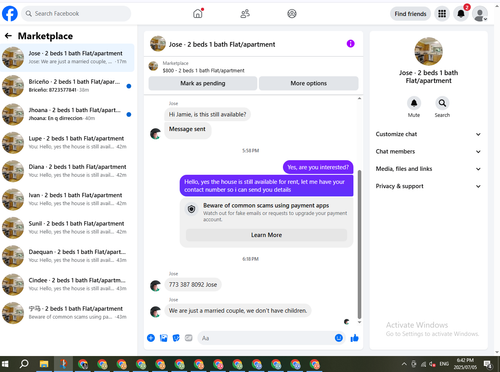Screen dimensions: 500x372
Task: Open the apps grid menu
Action: click(442, 14)
